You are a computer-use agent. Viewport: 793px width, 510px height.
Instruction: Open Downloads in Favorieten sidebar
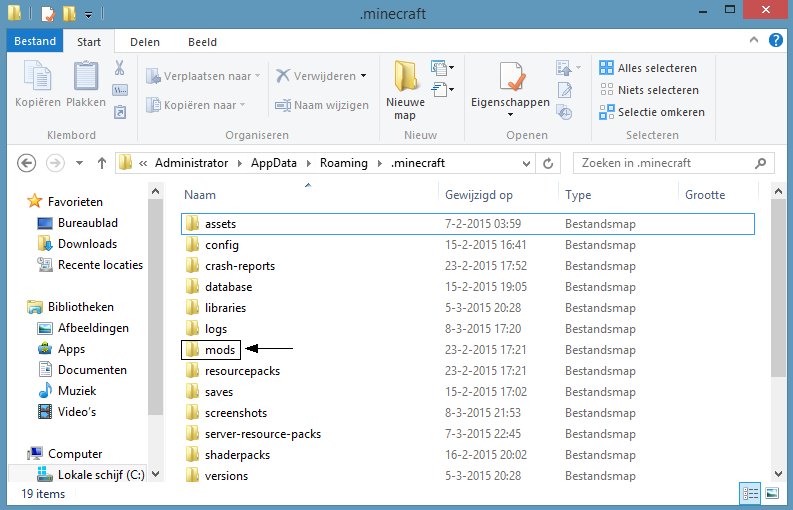[87, 244]
